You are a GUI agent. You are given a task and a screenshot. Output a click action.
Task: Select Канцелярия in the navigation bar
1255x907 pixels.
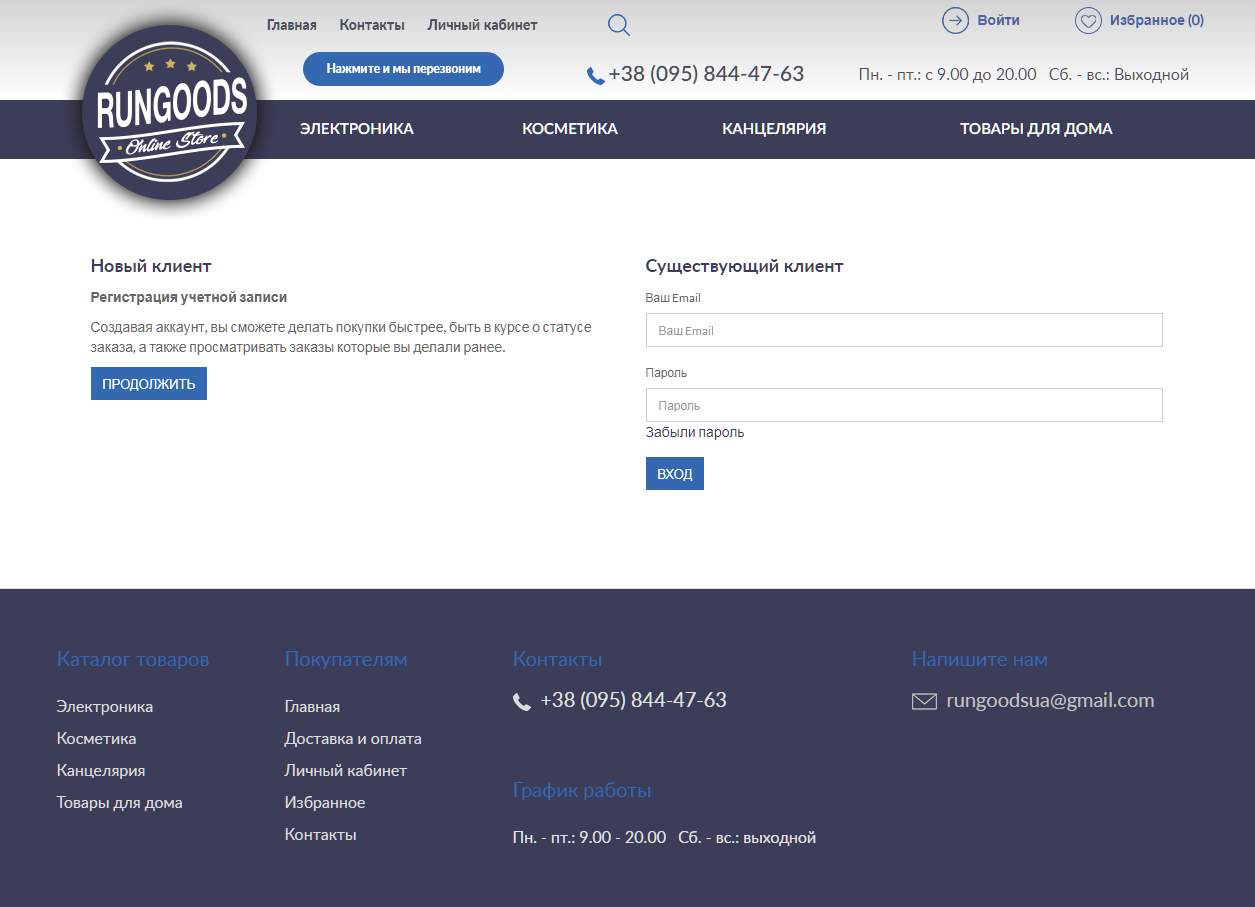coord(774,129)
